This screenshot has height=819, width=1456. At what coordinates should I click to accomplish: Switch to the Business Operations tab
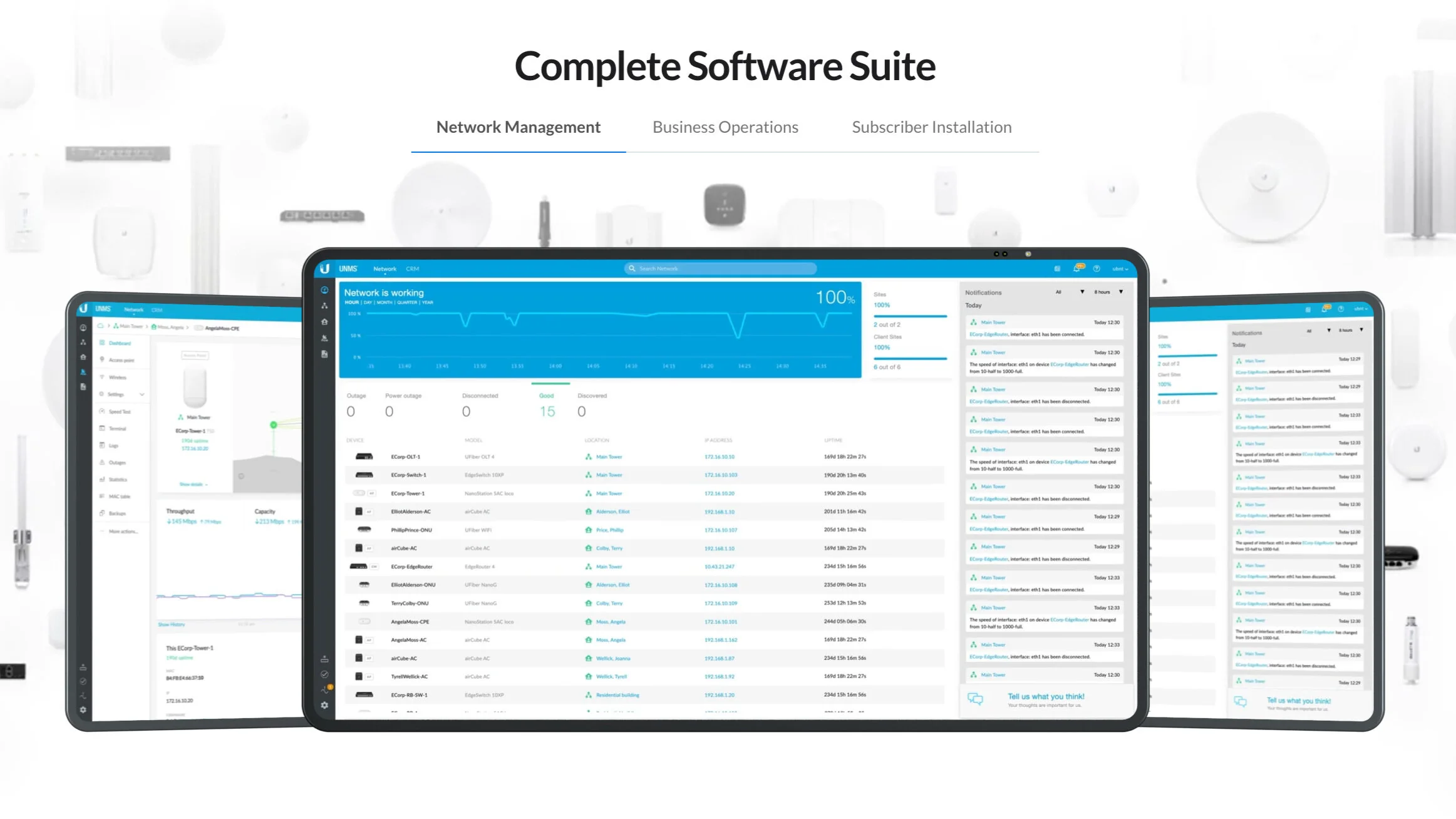pos(725,127)
